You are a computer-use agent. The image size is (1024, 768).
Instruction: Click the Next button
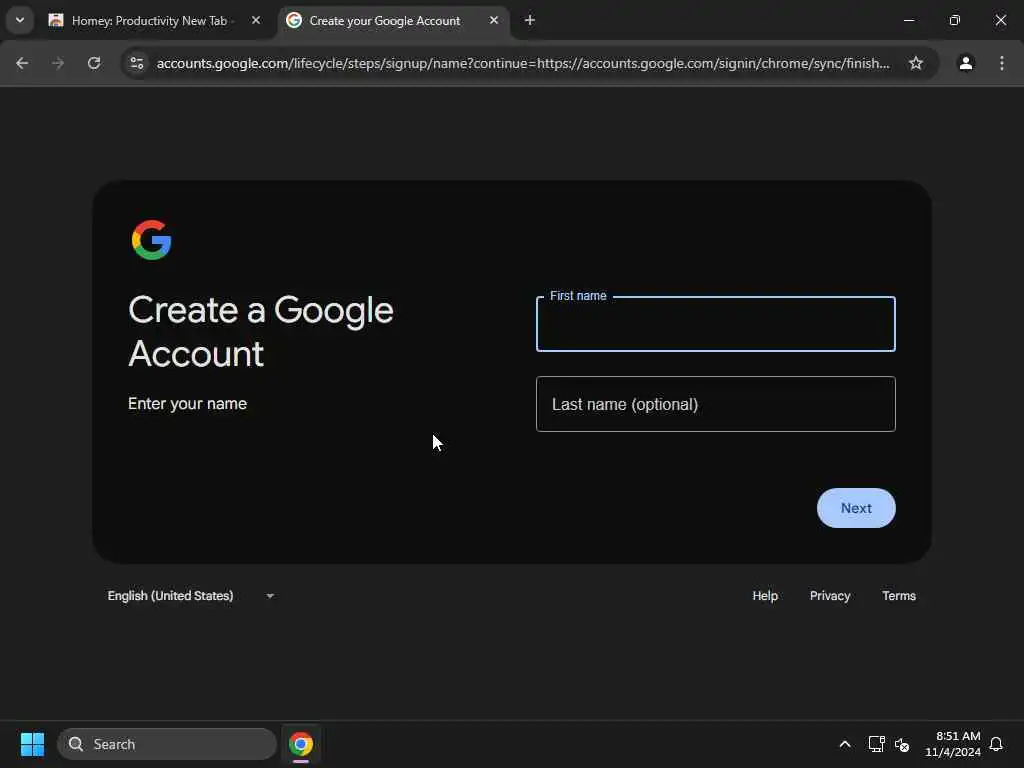coord(856,508)
